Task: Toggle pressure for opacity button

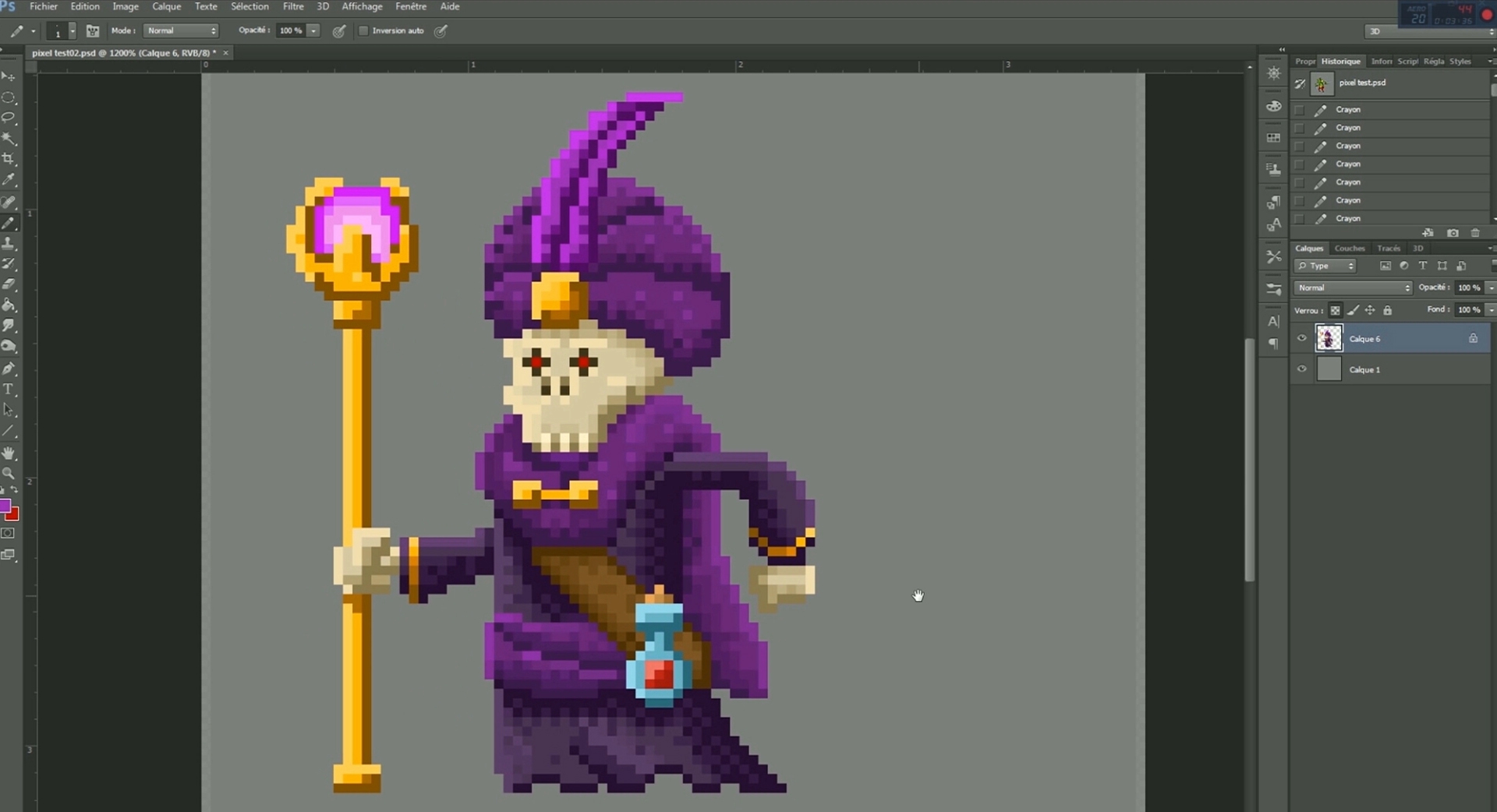Action: (339, 31)
